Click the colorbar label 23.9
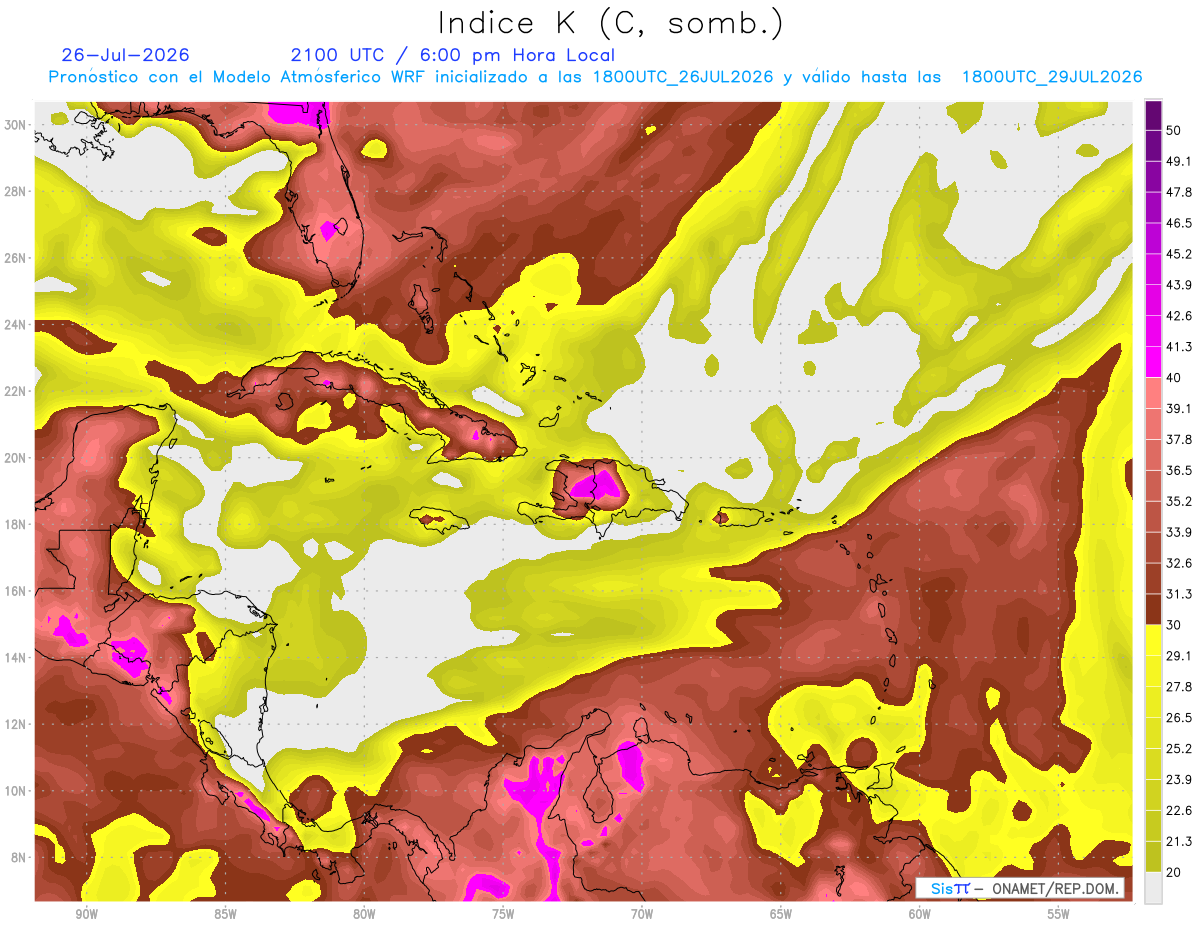Viewport: 1200px width, 927px height. pos(1179,780)
